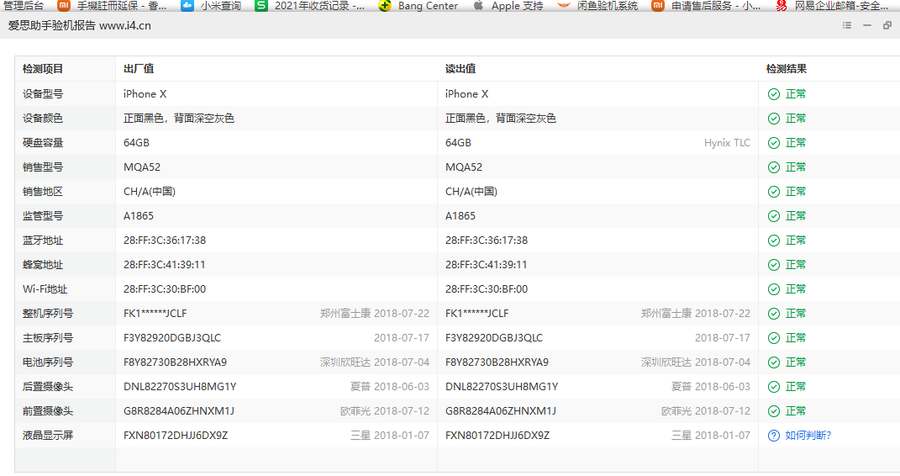
Task: Click the 正常 check icon for 整机序列号
Action: 774,314
